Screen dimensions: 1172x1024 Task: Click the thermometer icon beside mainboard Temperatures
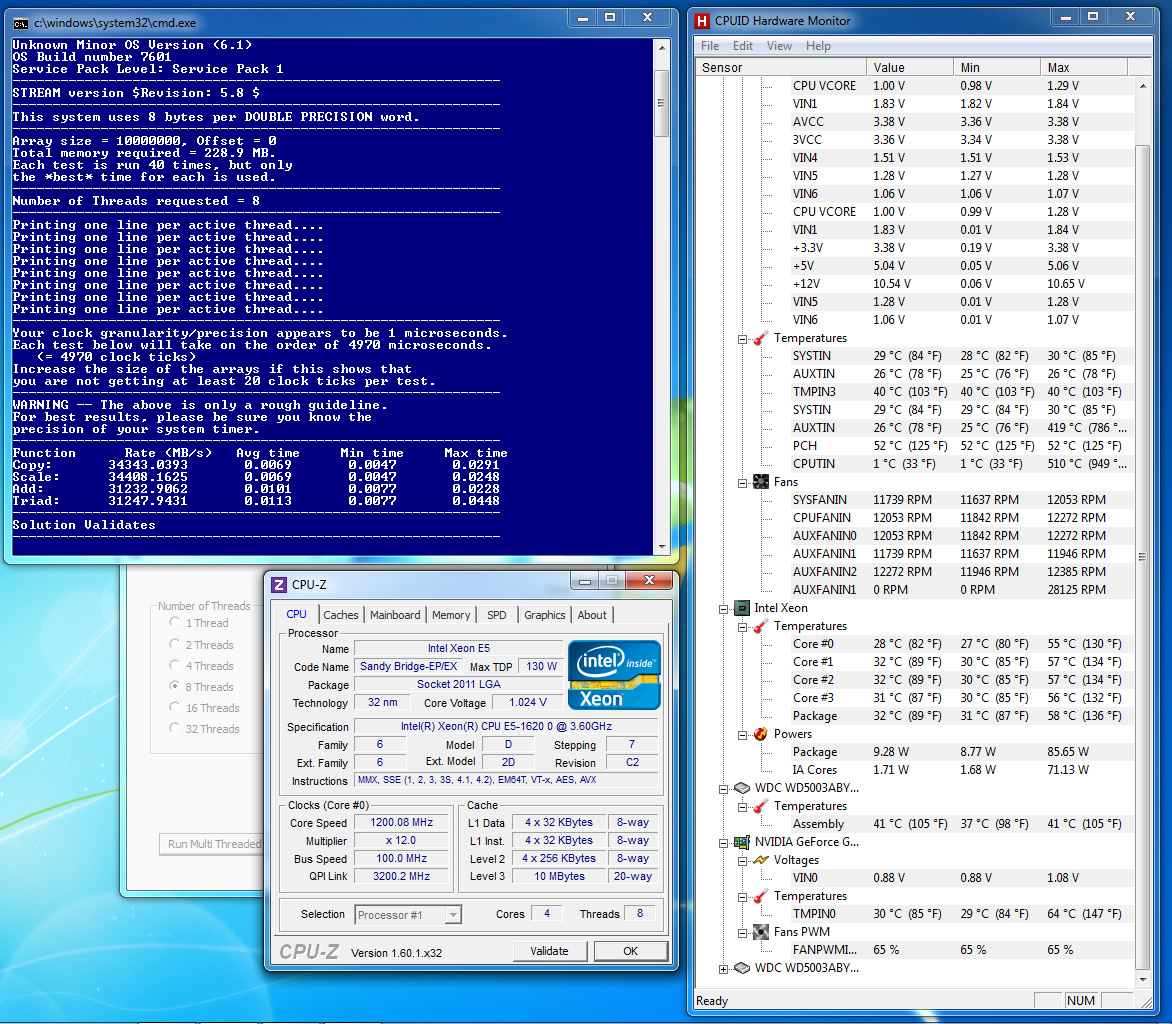tap(760, 339)
